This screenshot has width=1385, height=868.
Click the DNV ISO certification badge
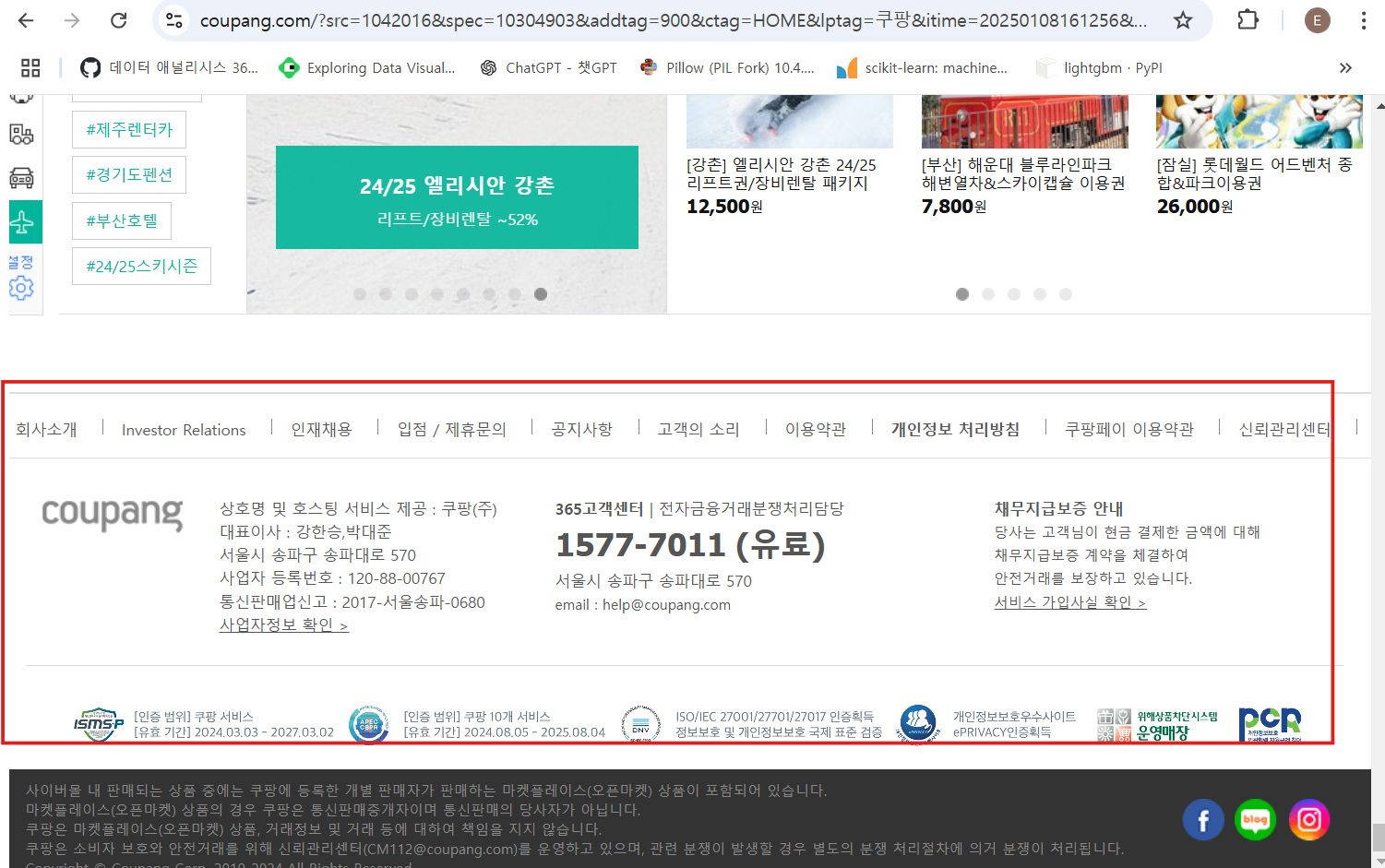640,725
